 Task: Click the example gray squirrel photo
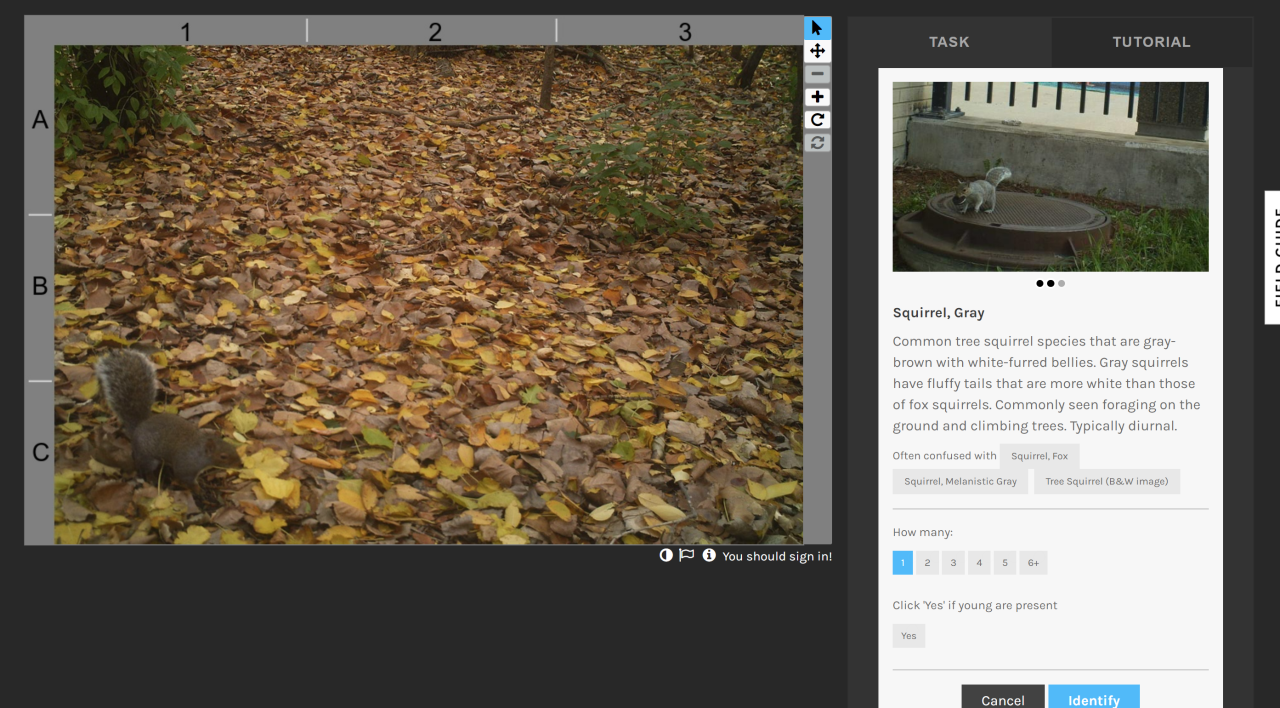coord(1050,177)
